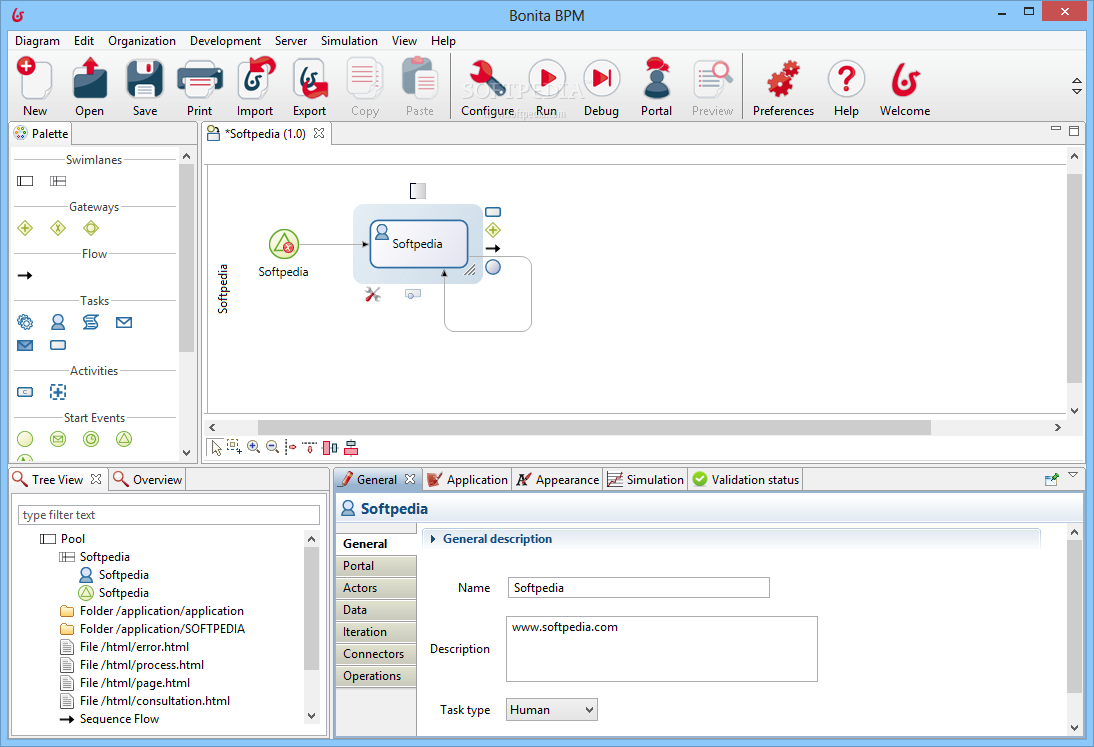Select the Message start event palette icon
Viewport: 1094px width, 747px height.
(x=58, y=439)
